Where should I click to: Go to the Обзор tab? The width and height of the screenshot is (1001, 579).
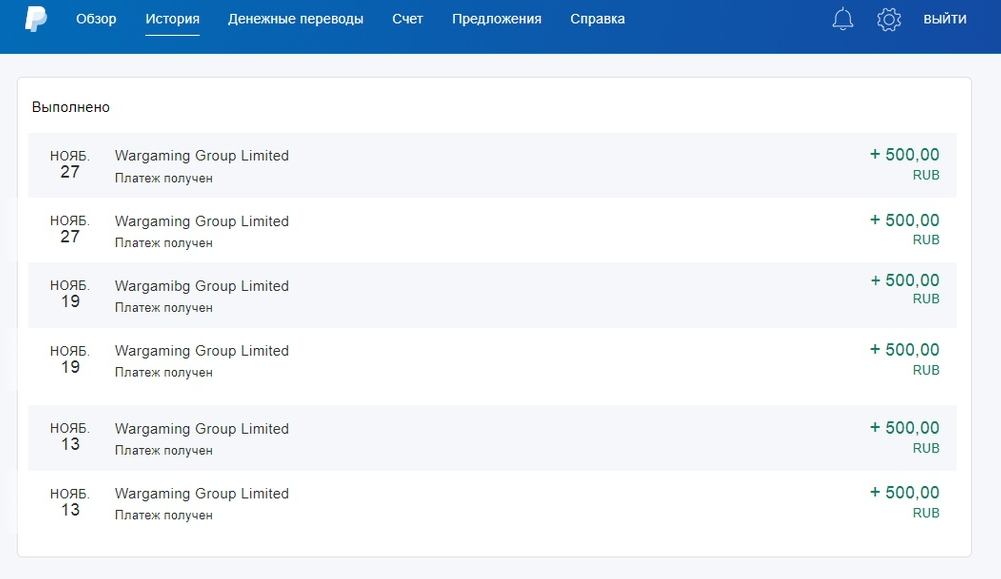pos(96,19)
